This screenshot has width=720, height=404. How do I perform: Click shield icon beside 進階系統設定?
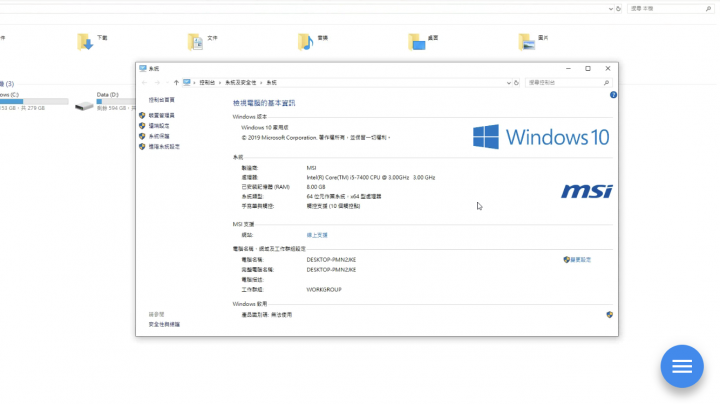pyautogui.click(x=142, y=147)
